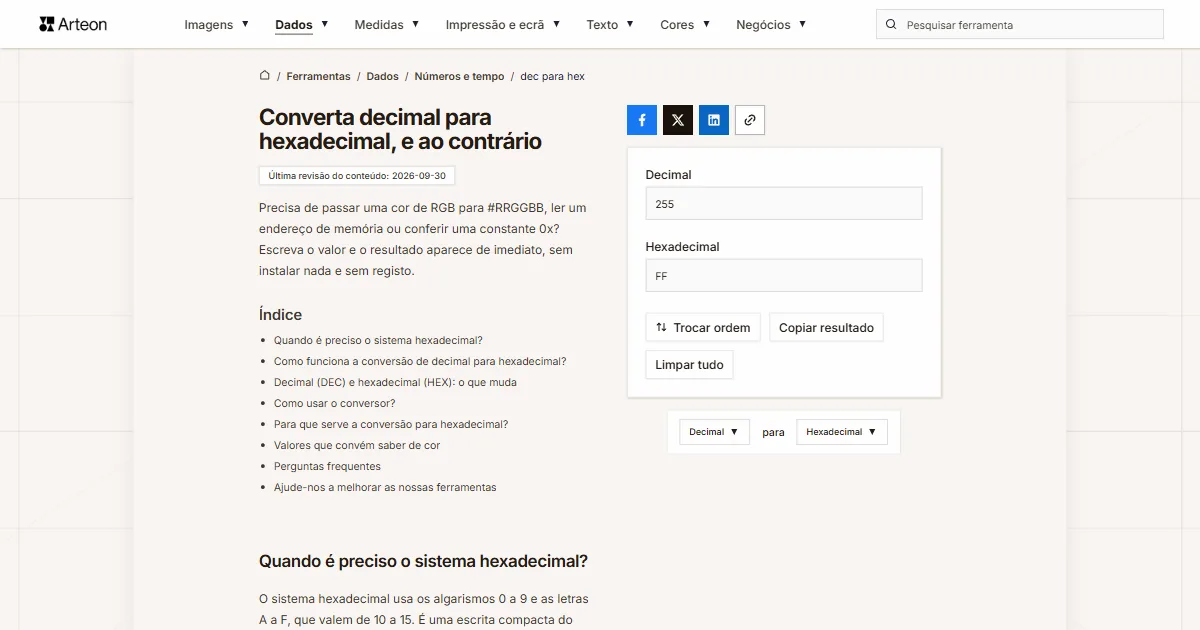Click 'dec para hex' breadcrumb text
Image resolution: width=1200 pixels, height=630 pixels.
552,76
